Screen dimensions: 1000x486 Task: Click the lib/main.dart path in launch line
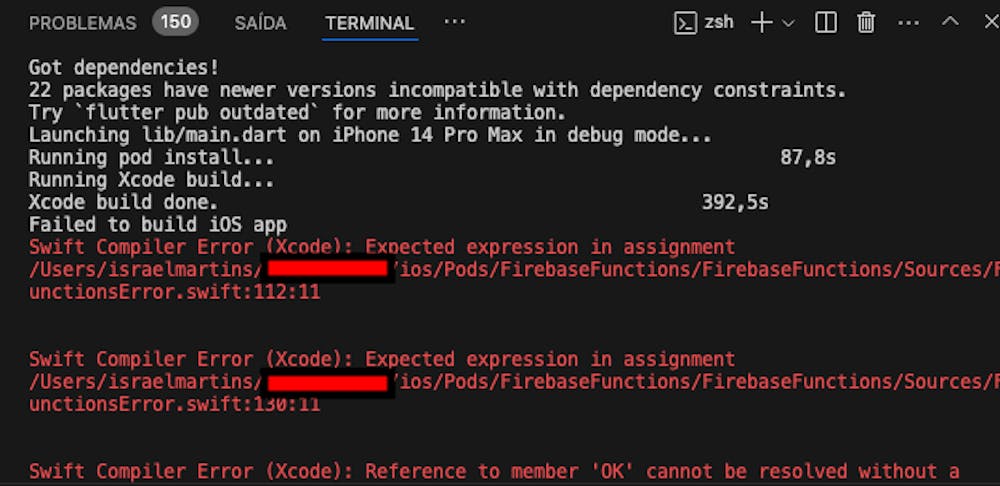[x=213, y=136]
